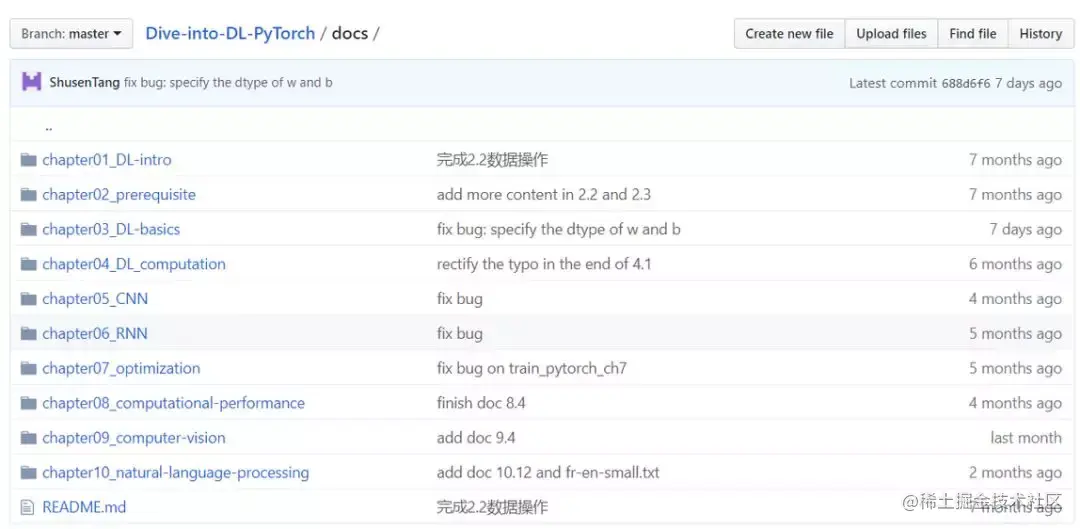Click the Find file button

tap(973, 34)
